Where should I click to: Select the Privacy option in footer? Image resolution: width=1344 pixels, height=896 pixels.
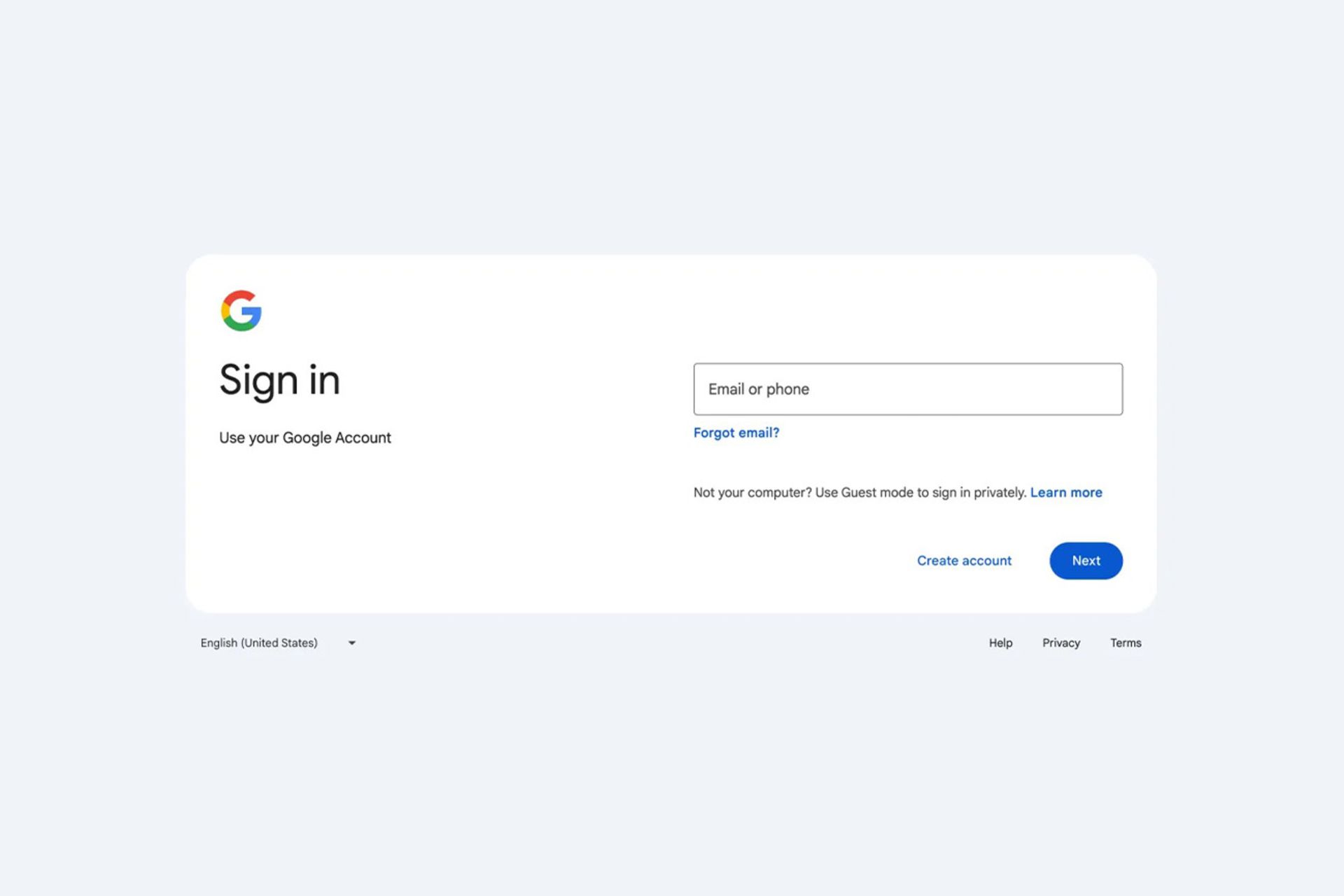tap(1061, 642)
